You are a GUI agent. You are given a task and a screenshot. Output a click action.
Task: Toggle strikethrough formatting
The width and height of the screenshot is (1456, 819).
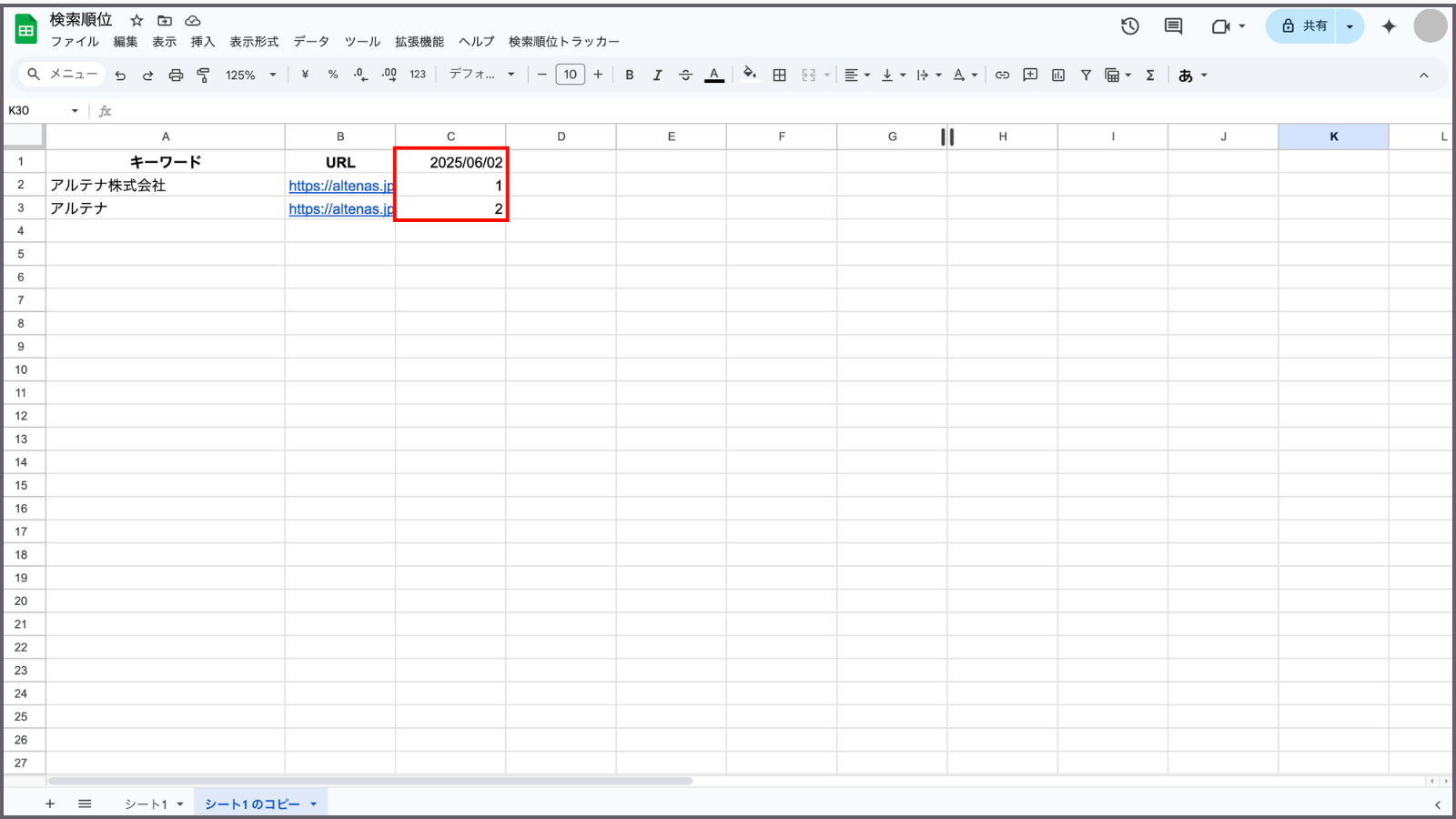pos(686,75)
